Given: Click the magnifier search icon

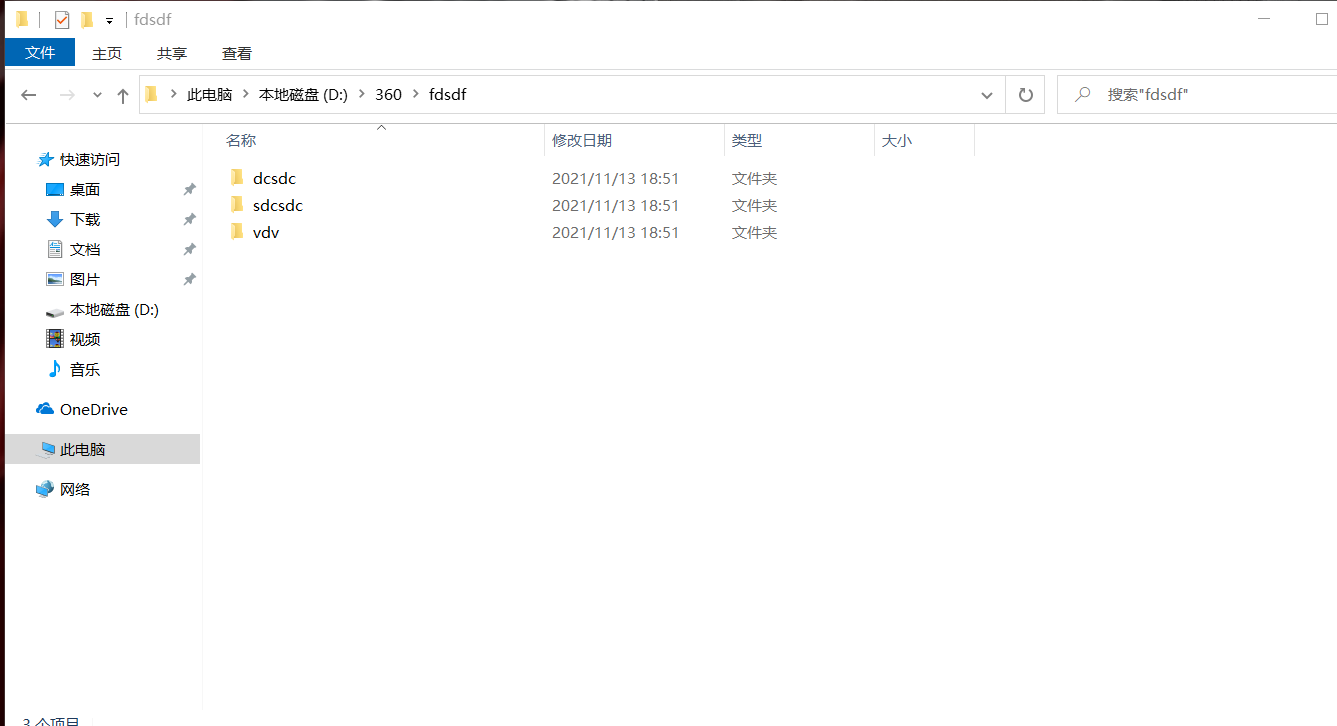Looking at the screenshot, I should click(x=1083, y=95).
